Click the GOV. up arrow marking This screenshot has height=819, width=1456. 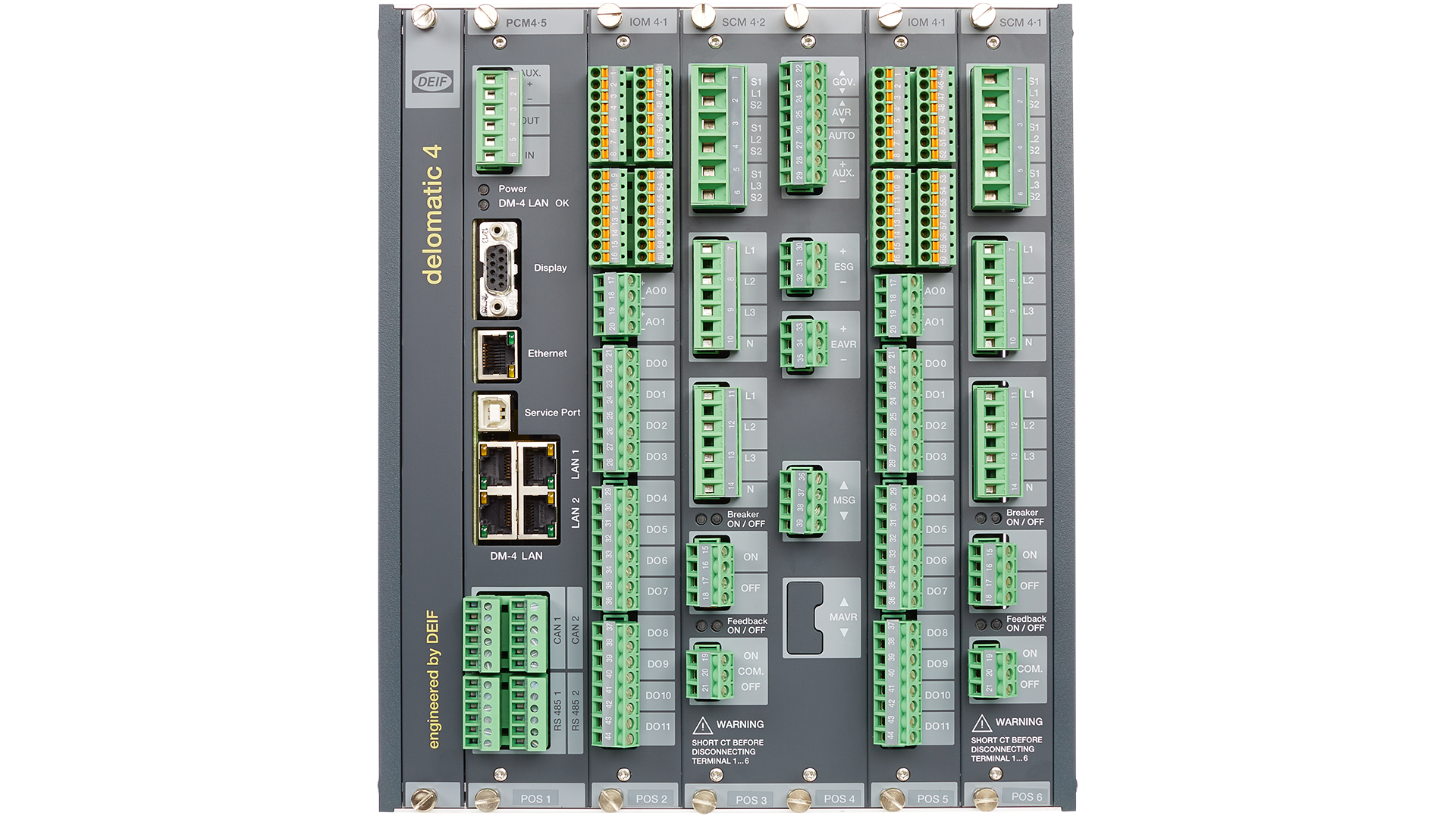pyautogui.click(x=842, y=72)
